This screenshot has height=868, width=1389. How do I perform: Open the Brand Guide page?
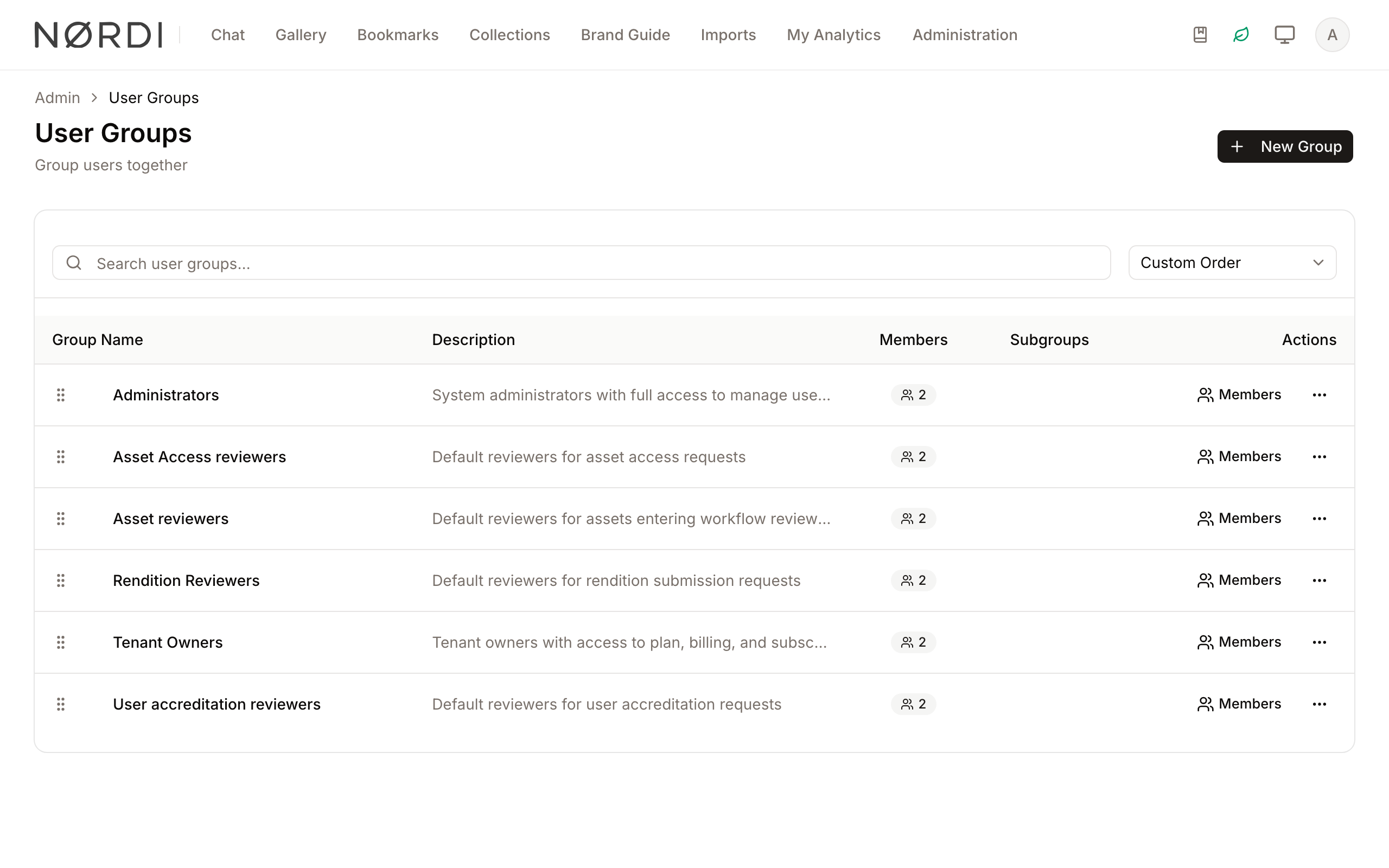[x=625, y=35]
